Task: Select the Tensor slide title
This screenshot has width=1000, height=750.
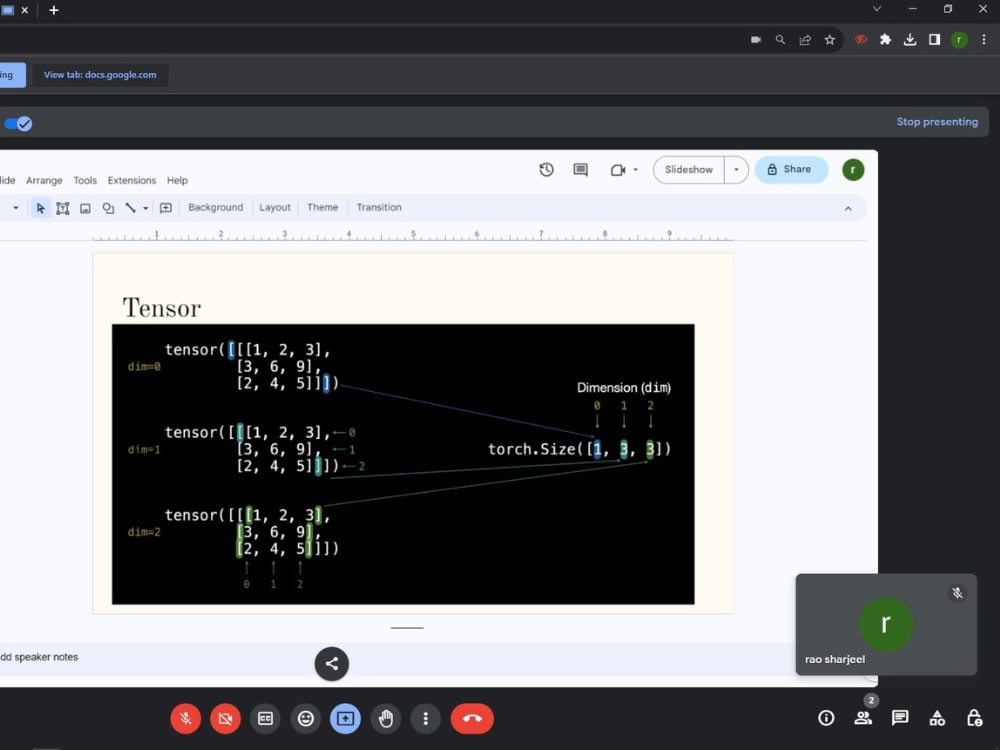Action: [161, 308]
